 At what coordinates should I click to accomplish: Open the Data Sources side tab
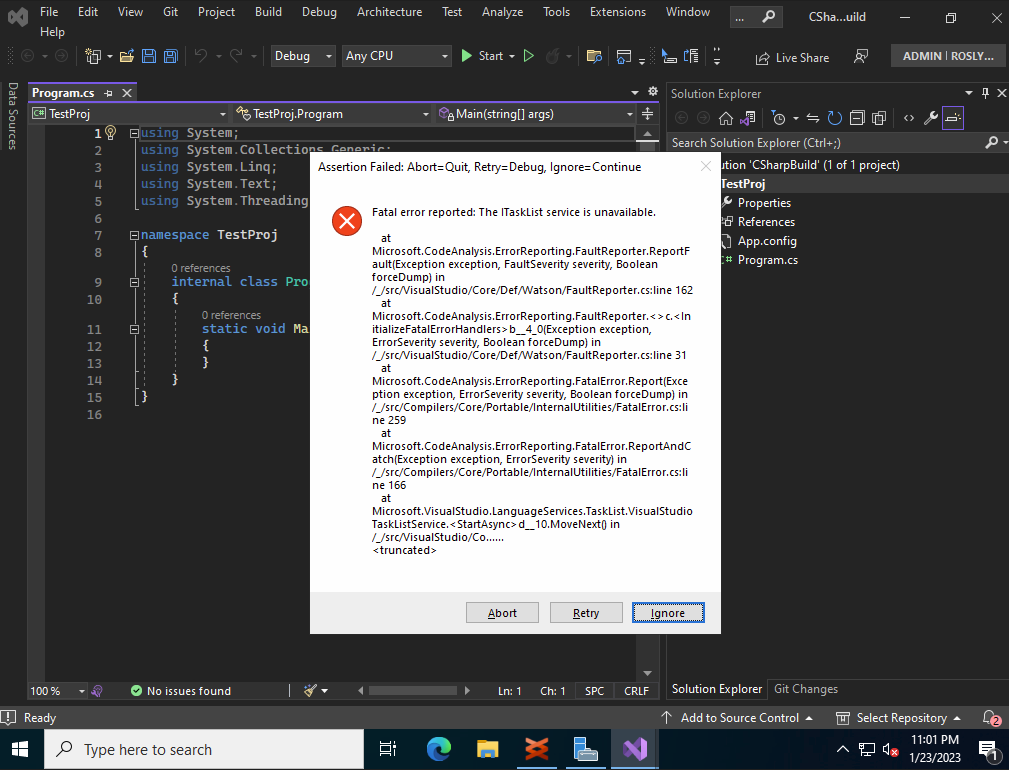click(13, 116)
